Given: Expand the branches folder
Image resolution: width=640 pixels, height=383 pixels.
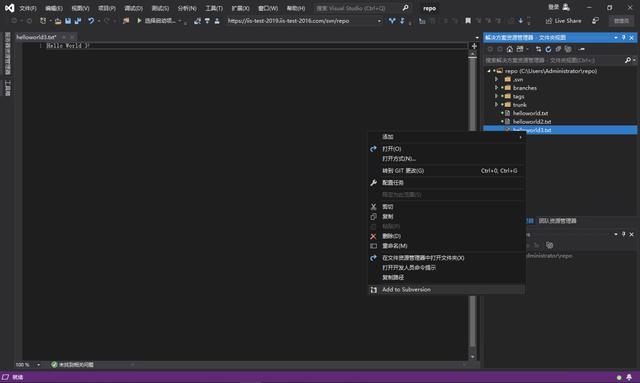Looking at the screenshot, I should point(496,88).
